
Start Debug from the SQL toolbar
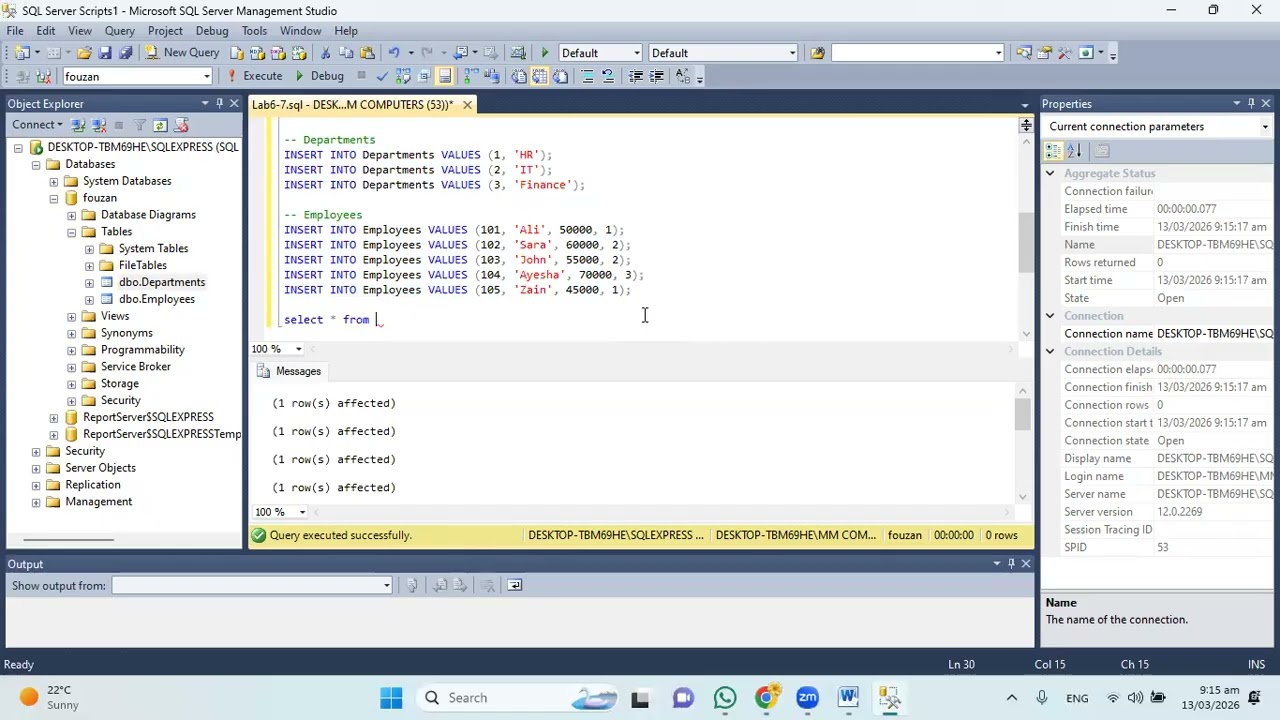coord(319,76)
